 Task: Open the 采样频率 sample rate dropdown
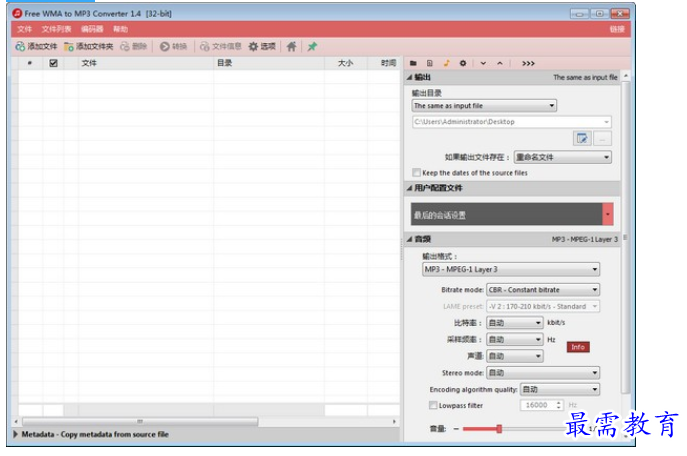tap(515, 339)
